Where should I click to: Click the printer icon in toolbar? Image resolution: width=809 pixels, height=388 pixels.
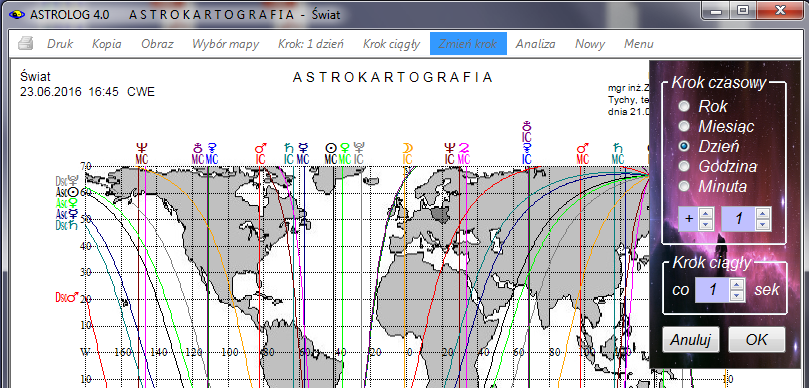point(25,44)
